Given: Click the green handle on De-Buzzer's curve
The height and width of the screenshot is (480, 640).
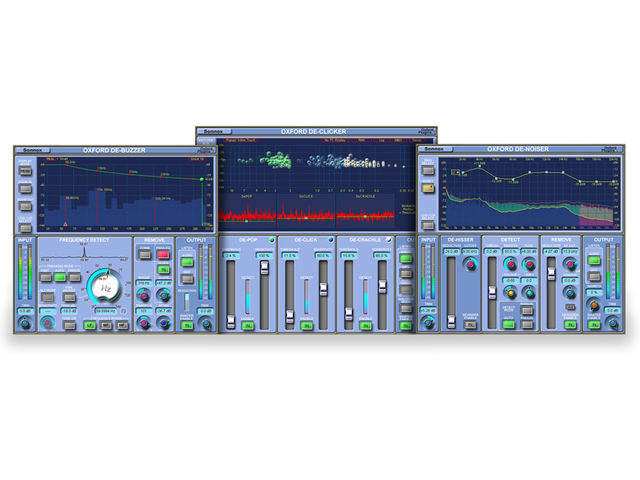Looking at the screenshot, I should [202, 180].
